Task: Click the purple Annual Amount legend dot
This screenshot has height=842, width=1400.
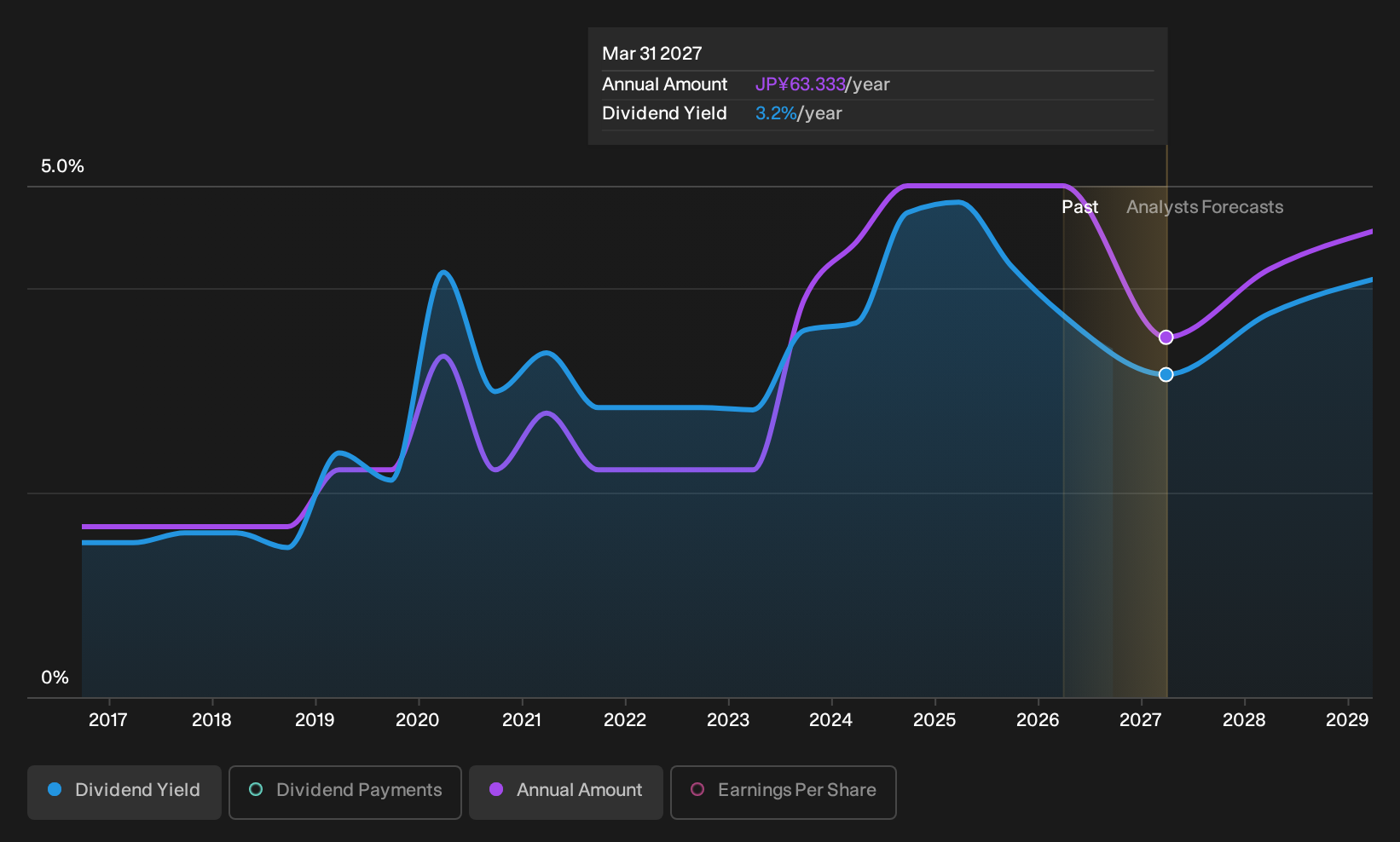Action: click(496, 789)
